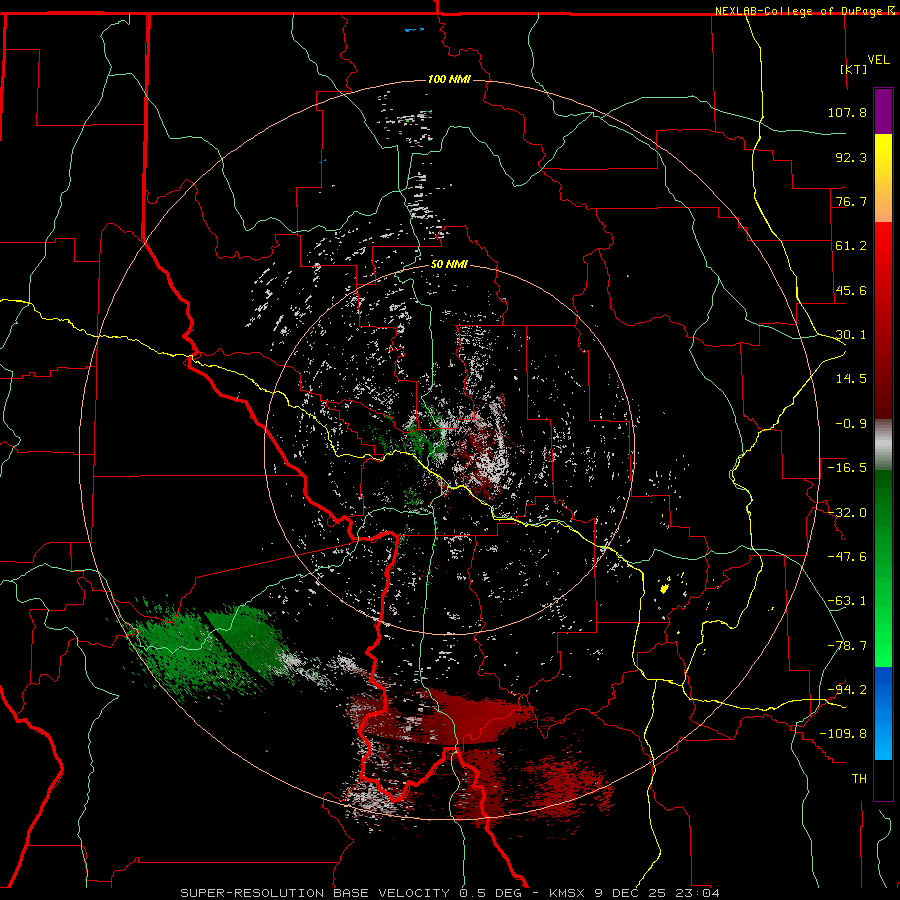
Task: Pick the blue segment of the color bar
Action: (883, 713)
